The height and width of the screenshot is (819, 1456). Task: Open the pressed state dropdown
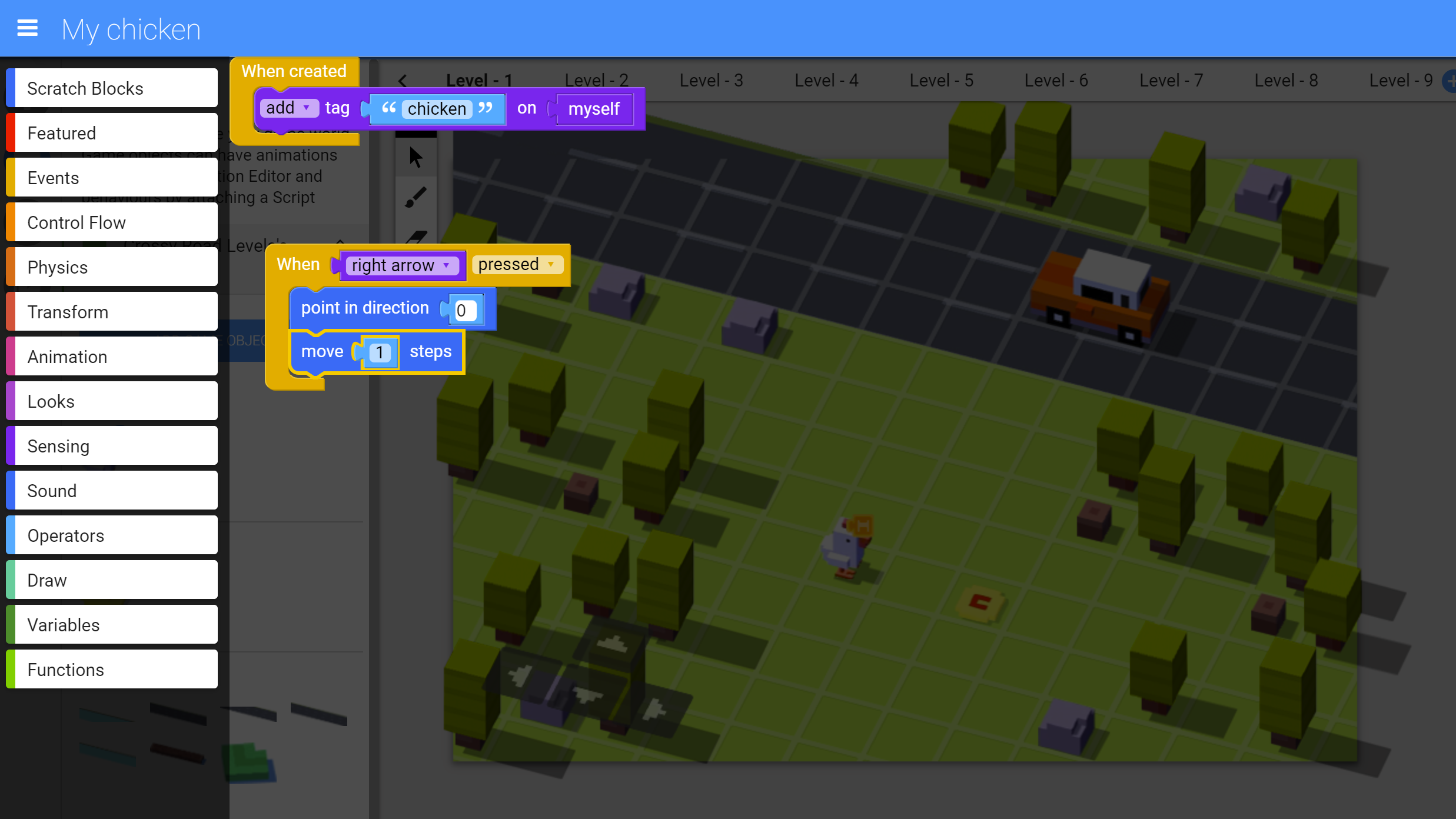[x=517, y=264]
